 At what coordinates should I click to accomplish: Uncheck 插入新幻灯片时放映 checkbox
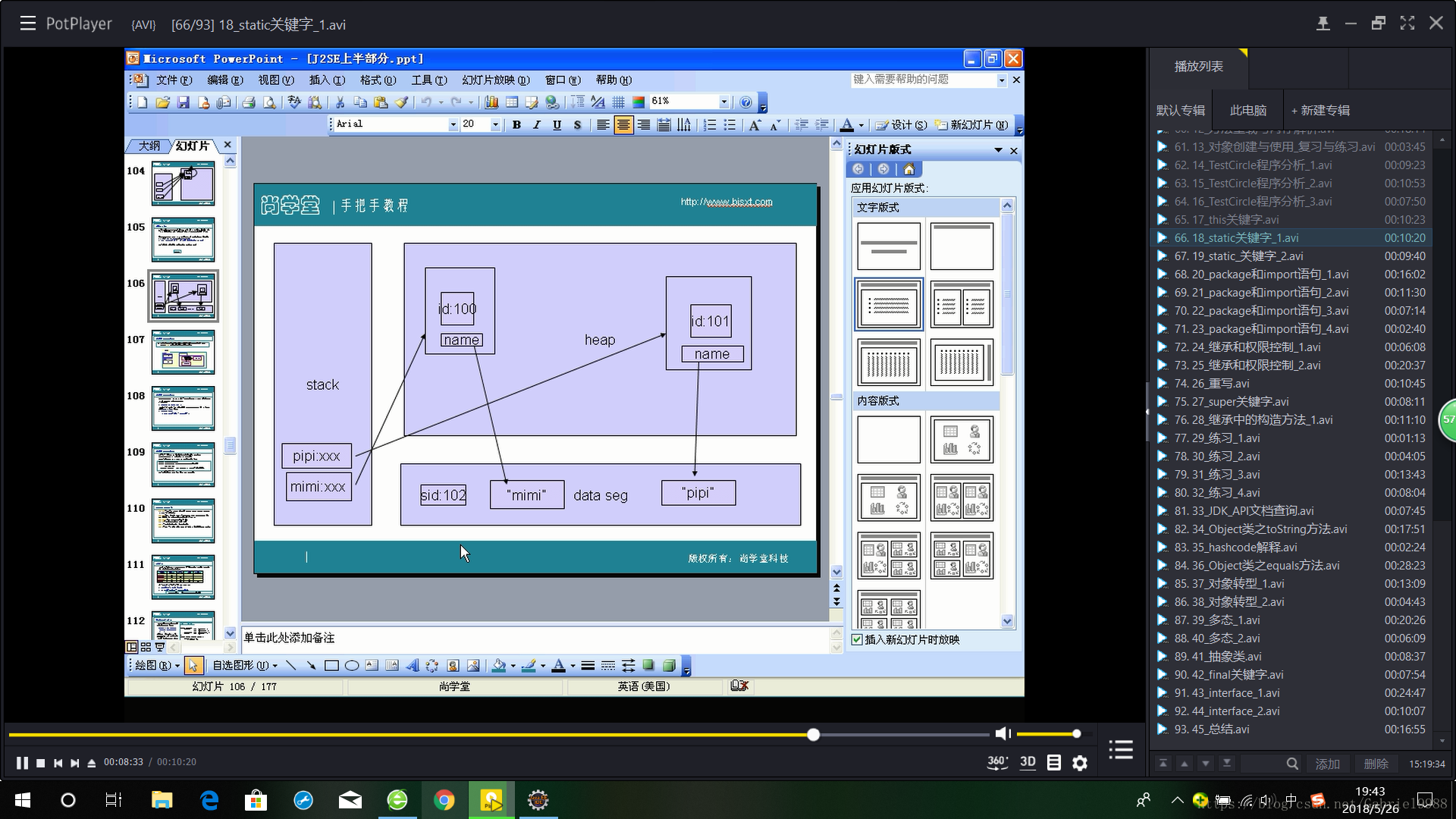tap(857, 640)
